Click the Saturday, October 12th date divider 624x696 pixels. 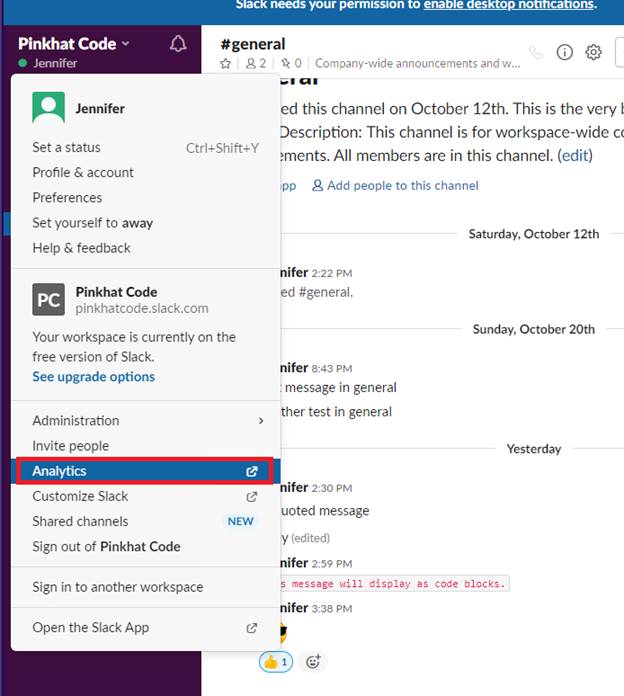click(x=534, y=234)
